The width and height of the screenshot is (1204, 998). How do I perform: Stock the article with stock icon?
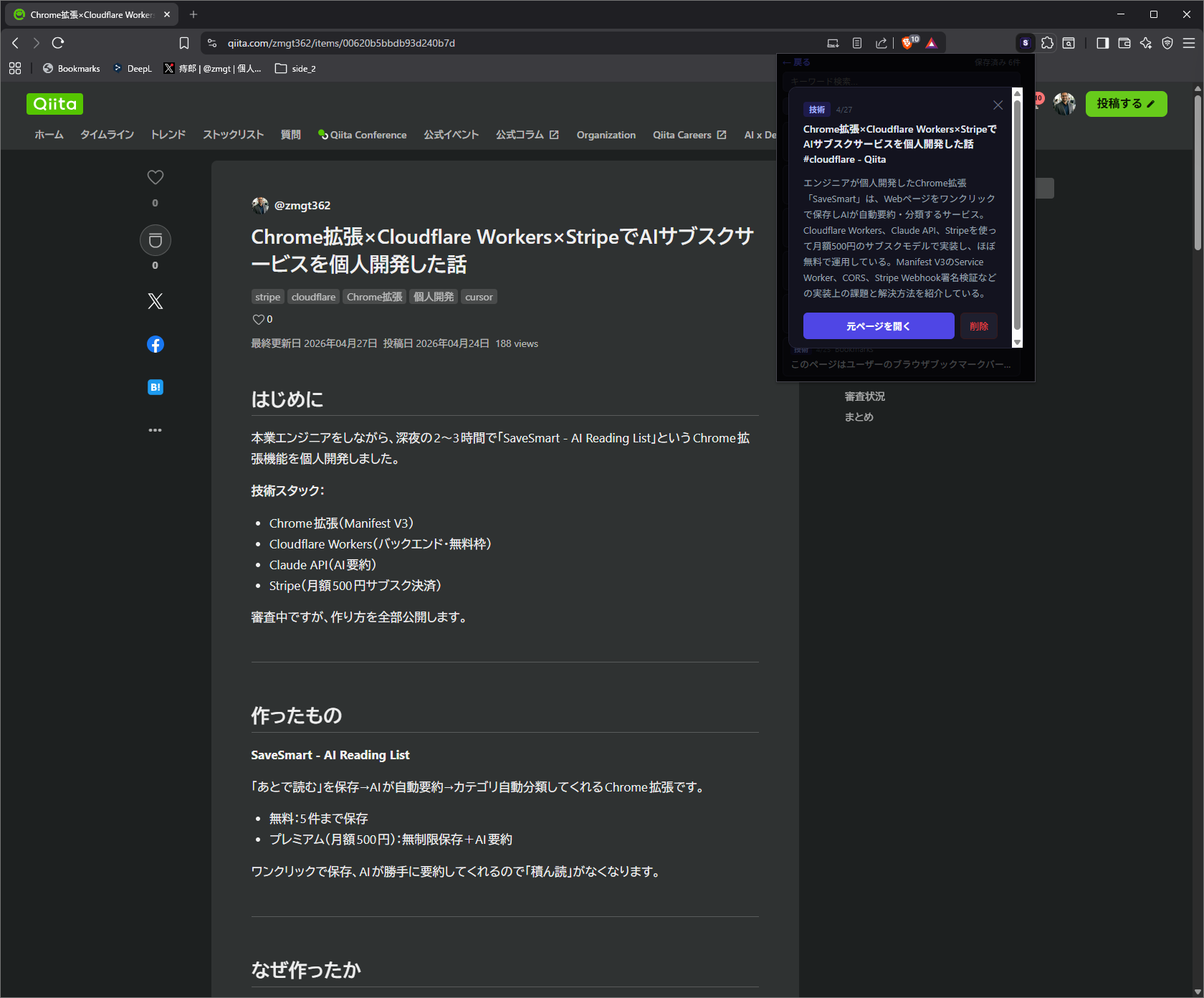pos(156,240)
